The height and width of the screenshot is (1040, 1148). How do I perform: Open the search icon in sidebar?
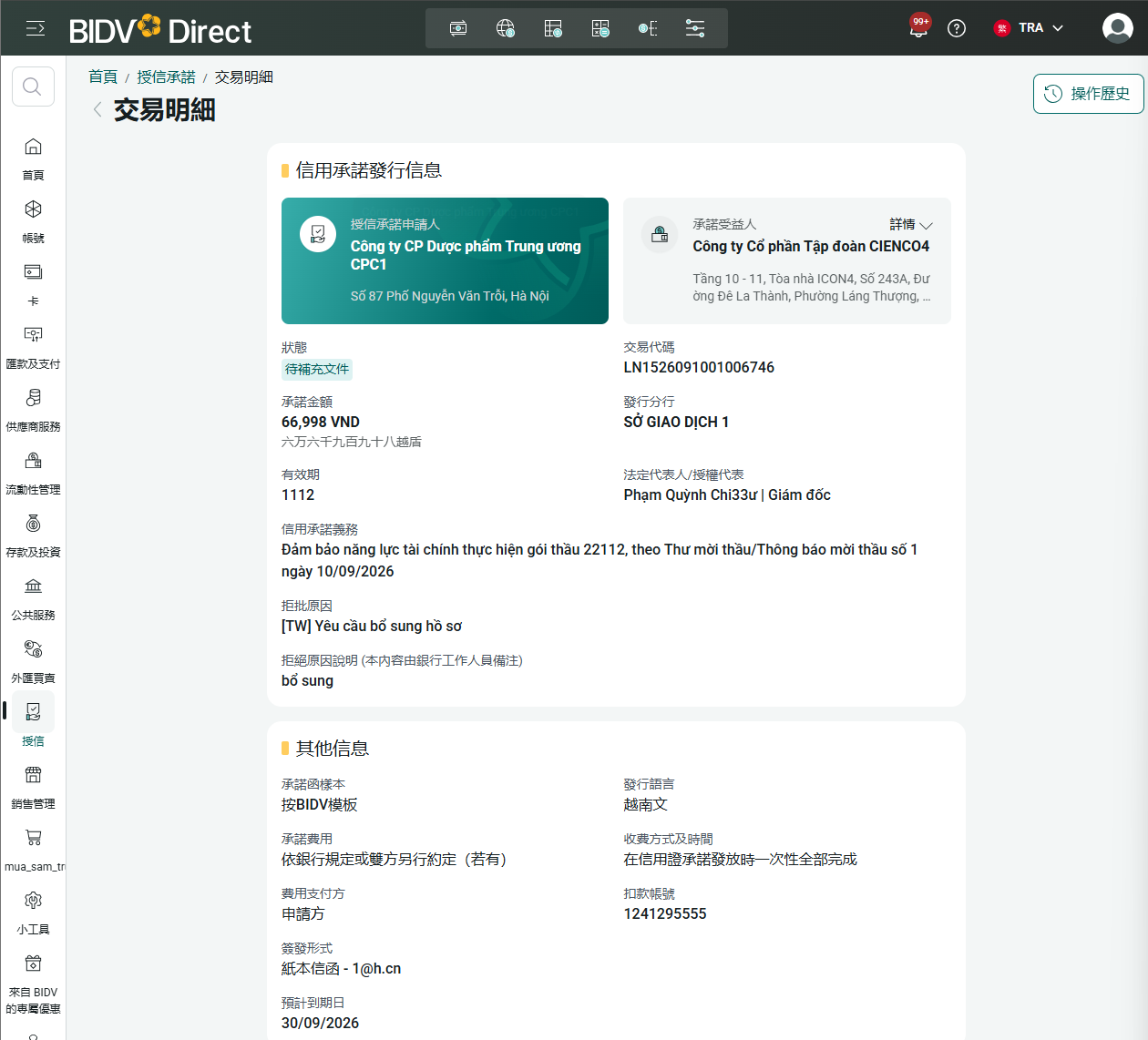(33, 87)
